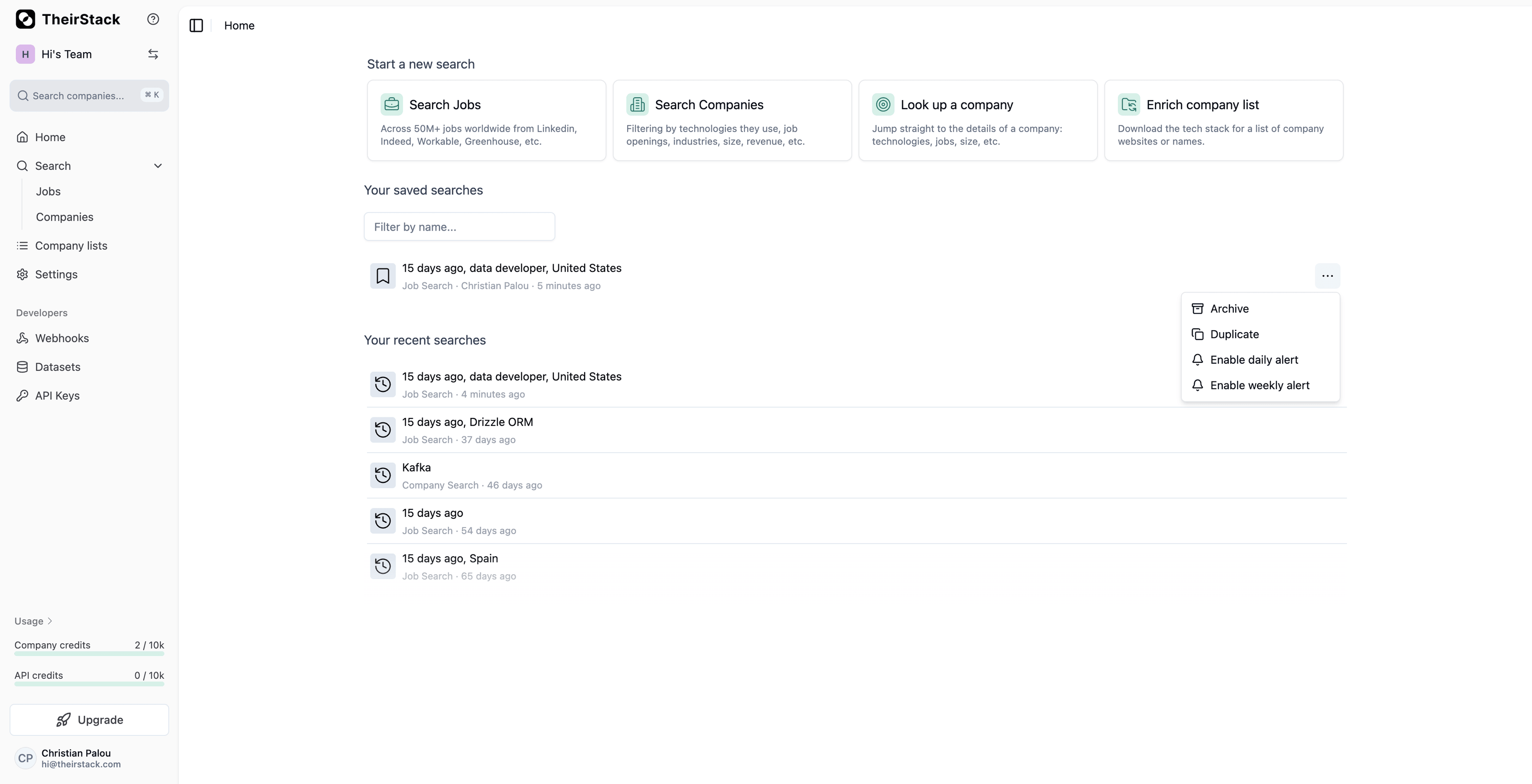Click the Upgrade button

point(89,720)
